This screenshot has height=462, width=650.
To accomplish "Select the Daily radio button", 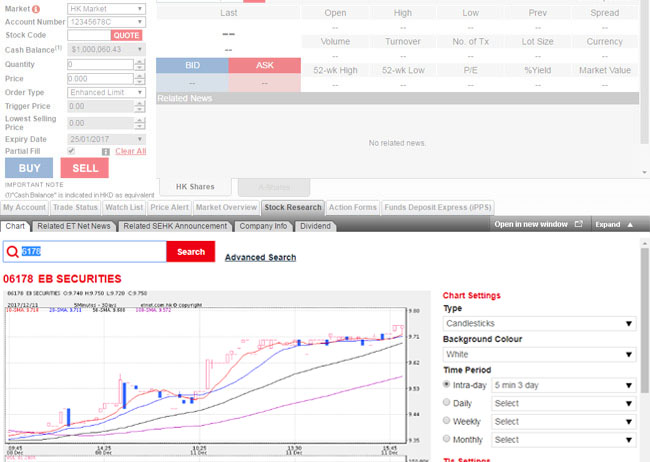I will [x=446, y=402].
